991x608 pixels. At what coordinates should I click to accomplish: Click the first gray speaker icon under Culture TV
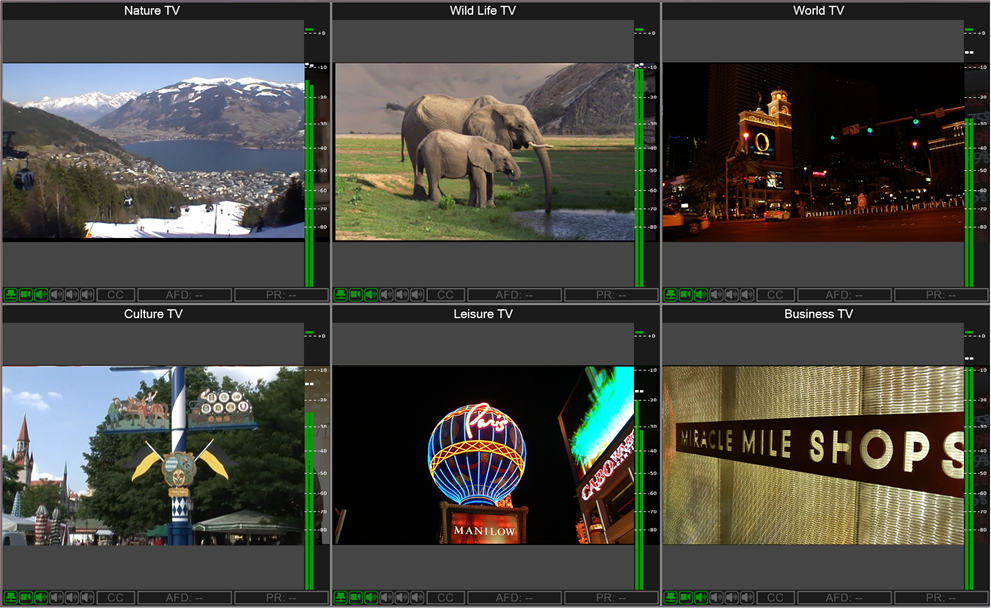click(57, 598)
